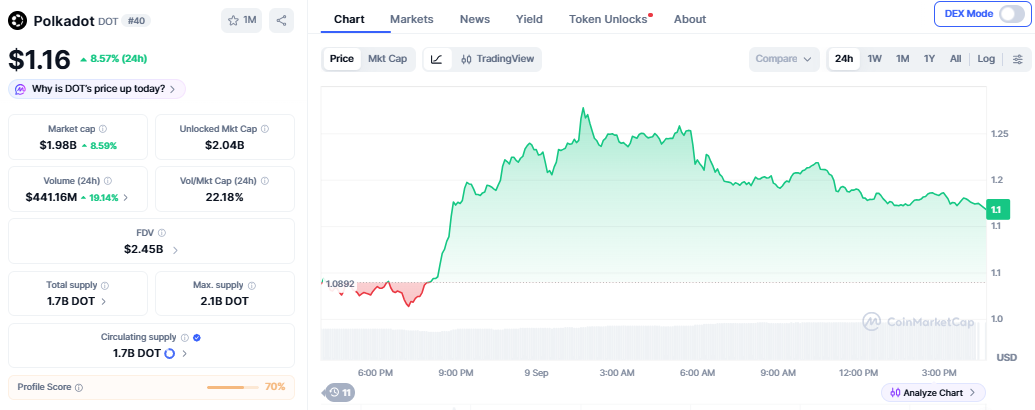1035x410 pixels.
Task: Click the Circulating supply info icon
Action: [185, 337]
